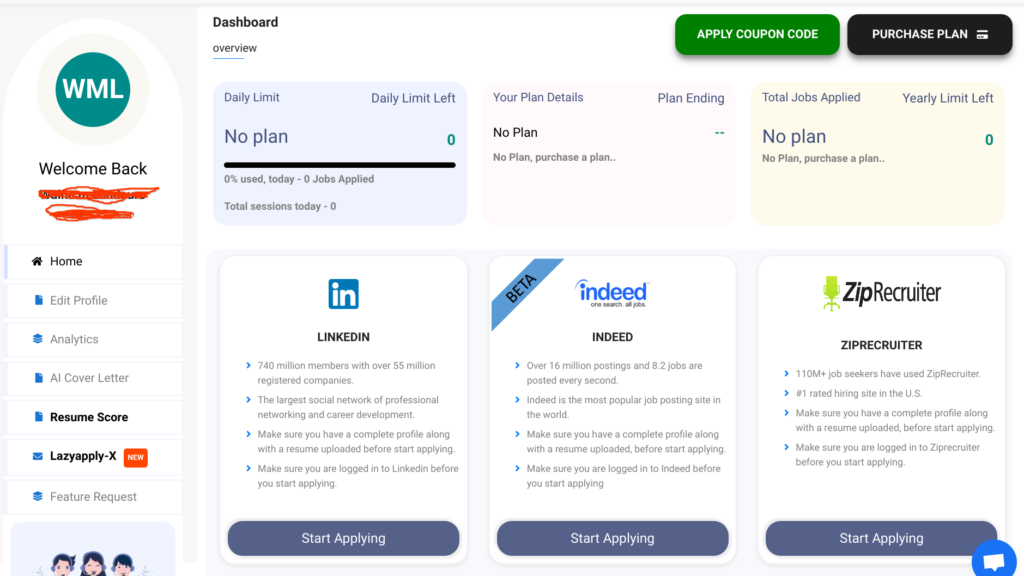
Task: Open the chat bubble support widget
Action: pyautogui.click(x=994, y=560)
